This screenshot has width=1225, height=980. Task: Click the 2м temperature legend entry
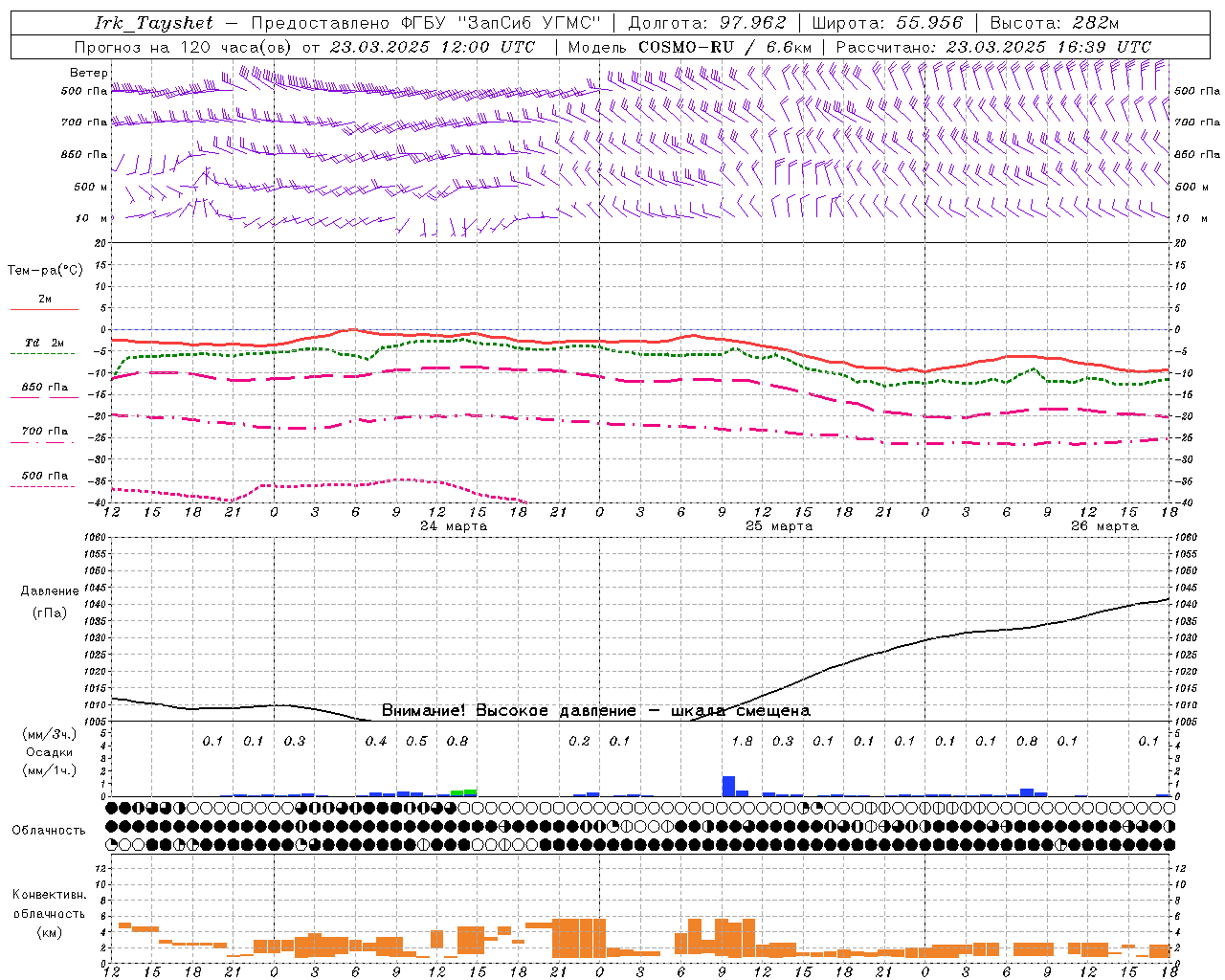pos(45,300)
